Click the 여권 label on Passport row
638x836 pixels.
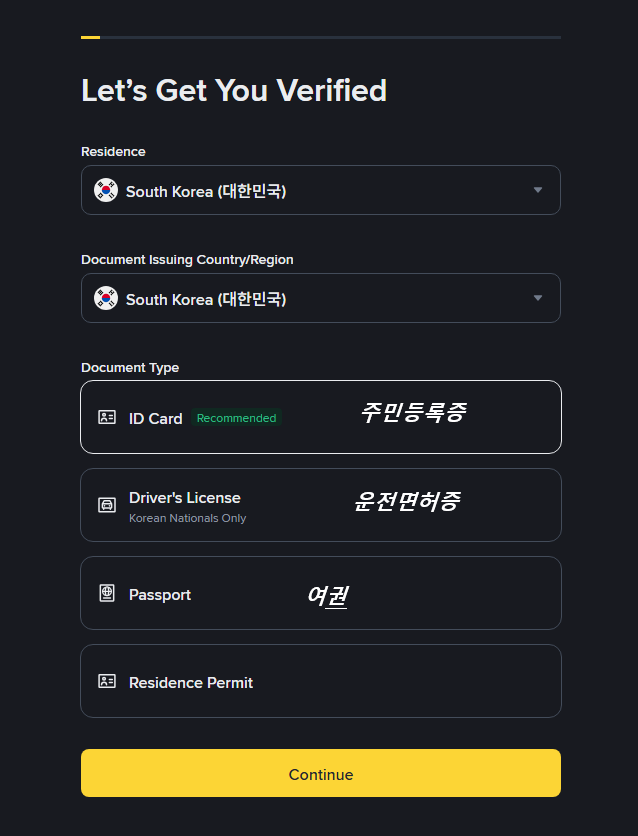[x=327, y=596]
